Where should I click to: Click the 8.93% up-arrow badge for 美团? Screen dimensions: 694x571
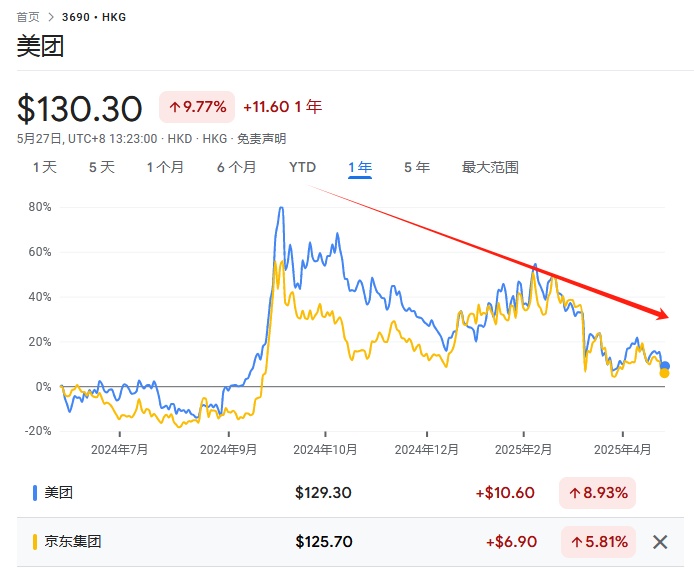598,492
